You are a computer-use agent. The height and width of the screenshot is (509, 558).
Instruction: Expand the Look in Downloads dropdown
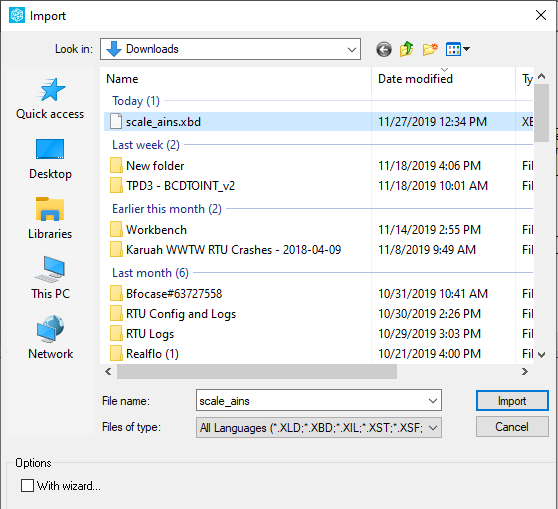[x=230, y=49]
